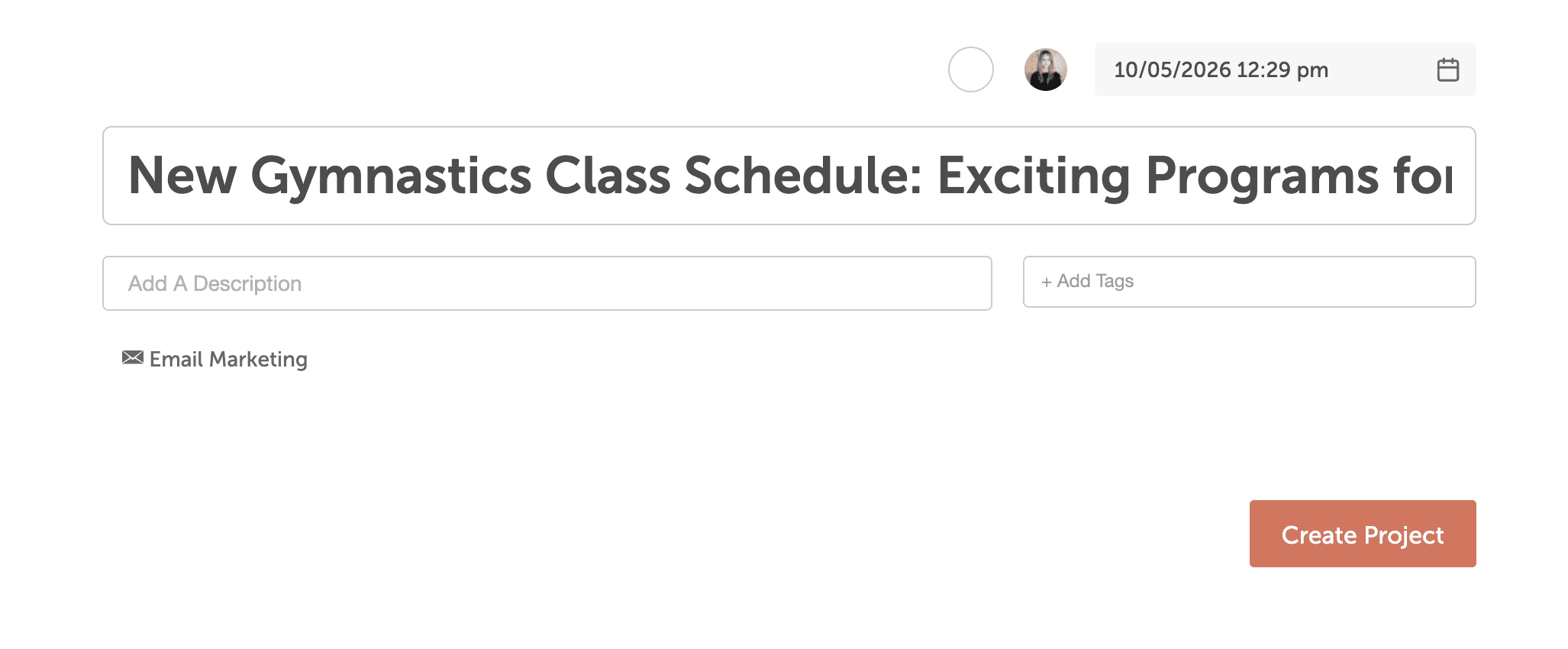This screenshot has width=1568, height=649.
Task: Click the word "Marketing" under the description
Action: point(258,359)
